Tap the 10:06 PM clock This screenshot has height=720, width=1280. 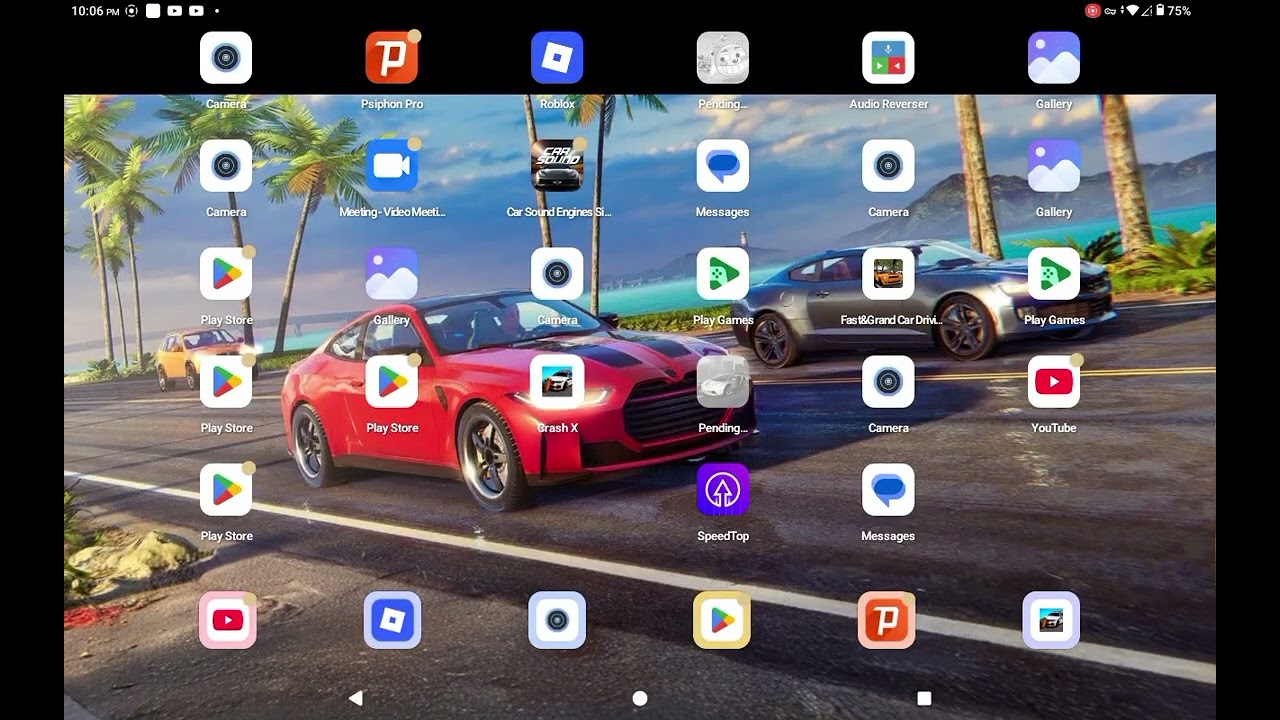tap(96, 11)
